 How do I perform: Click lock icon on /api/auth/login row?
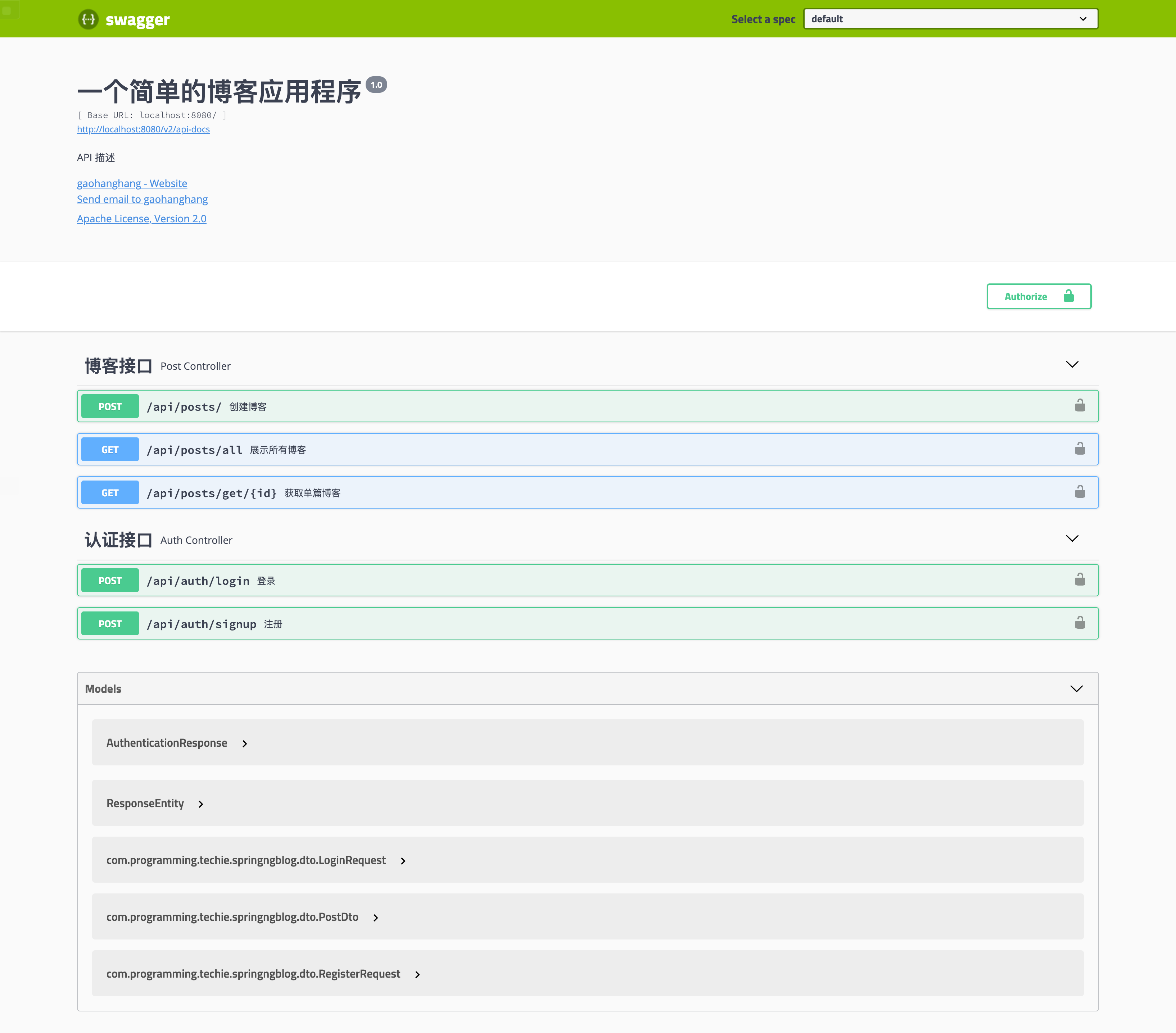pyautogui.click(x=1080, y=580)
